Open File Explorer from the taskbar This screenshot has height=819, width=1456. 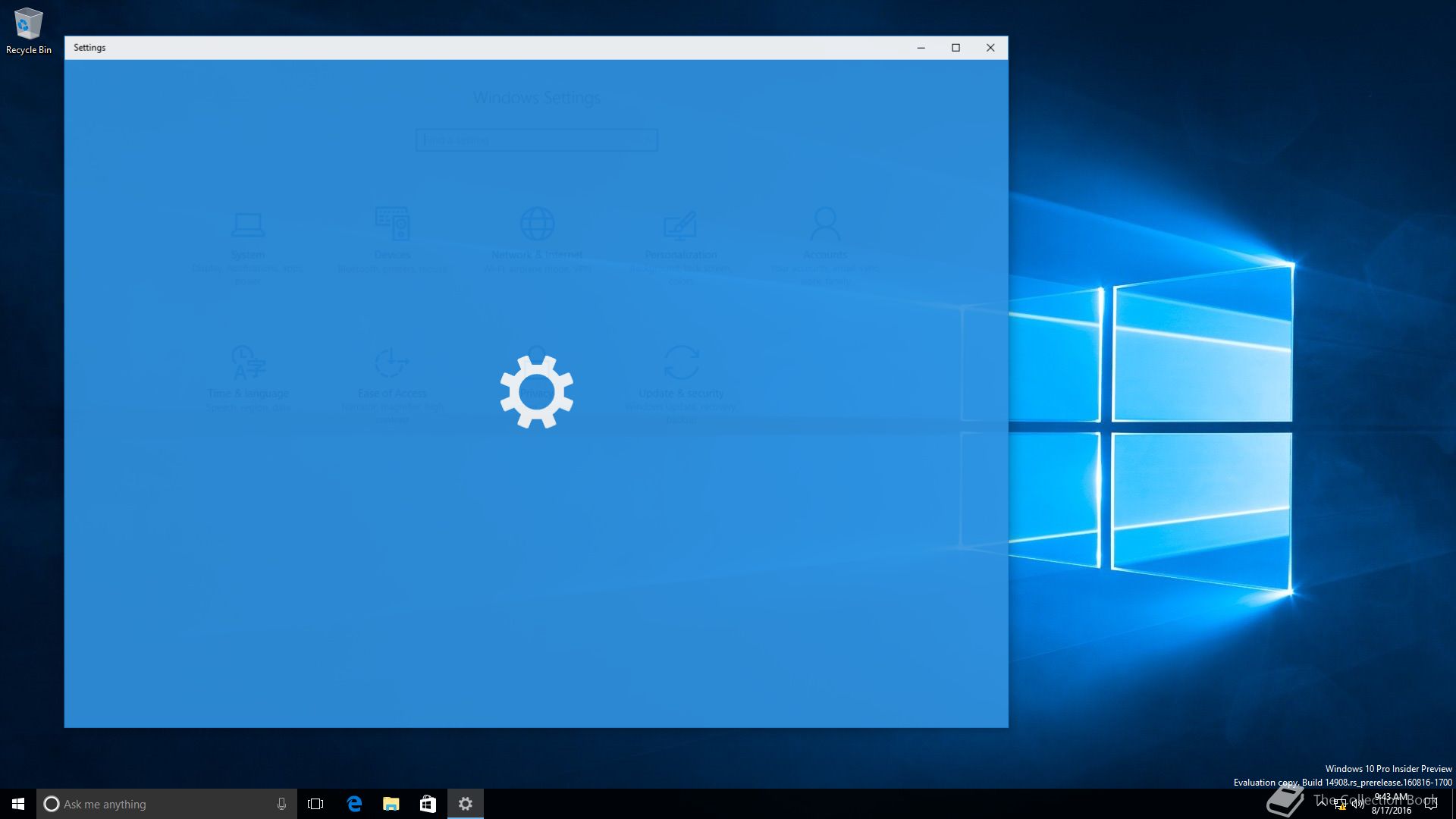tap(391, 804)
